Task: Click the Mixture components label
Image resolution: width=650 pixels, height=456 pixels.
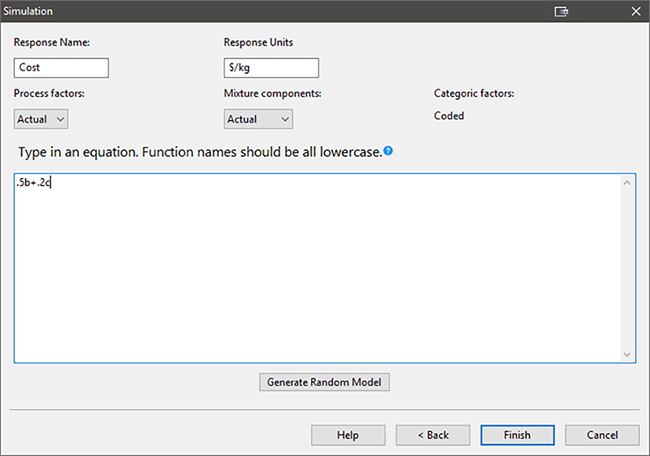Action: tap(273, 93)
